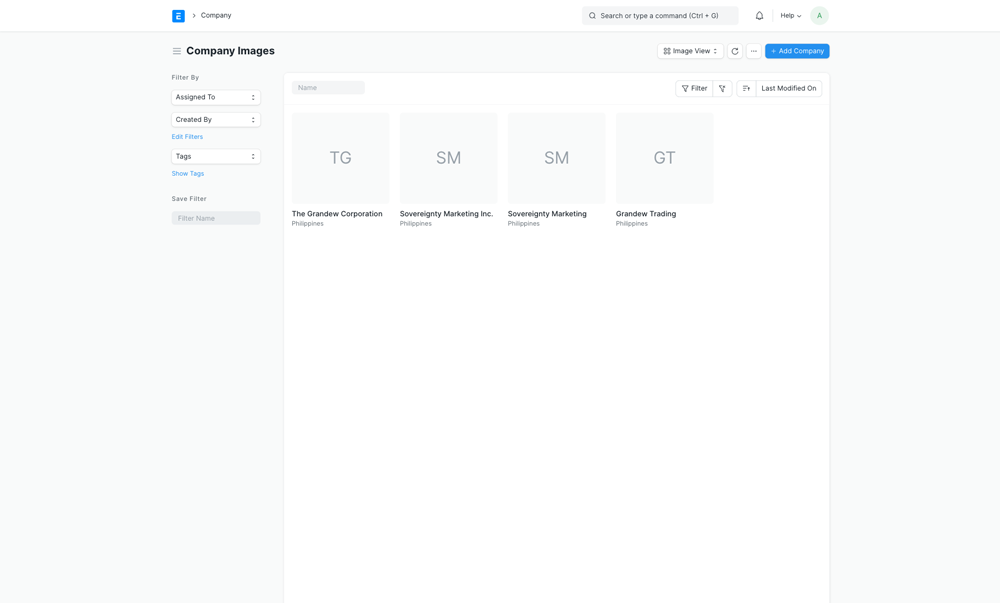Open the three-dot more options menu
Viewport: 1000px width, 603px height.
(x=754, y=51)
